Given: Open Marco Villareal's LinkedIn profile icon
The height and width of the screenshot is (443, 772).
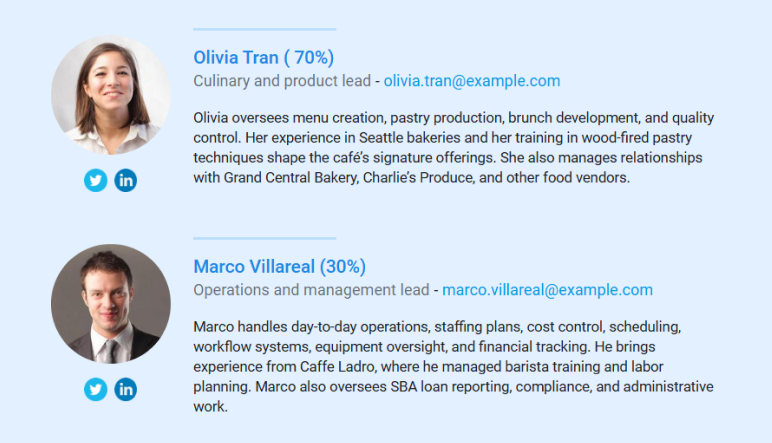Looking at the screenshot, I should [x=125, y=390].
